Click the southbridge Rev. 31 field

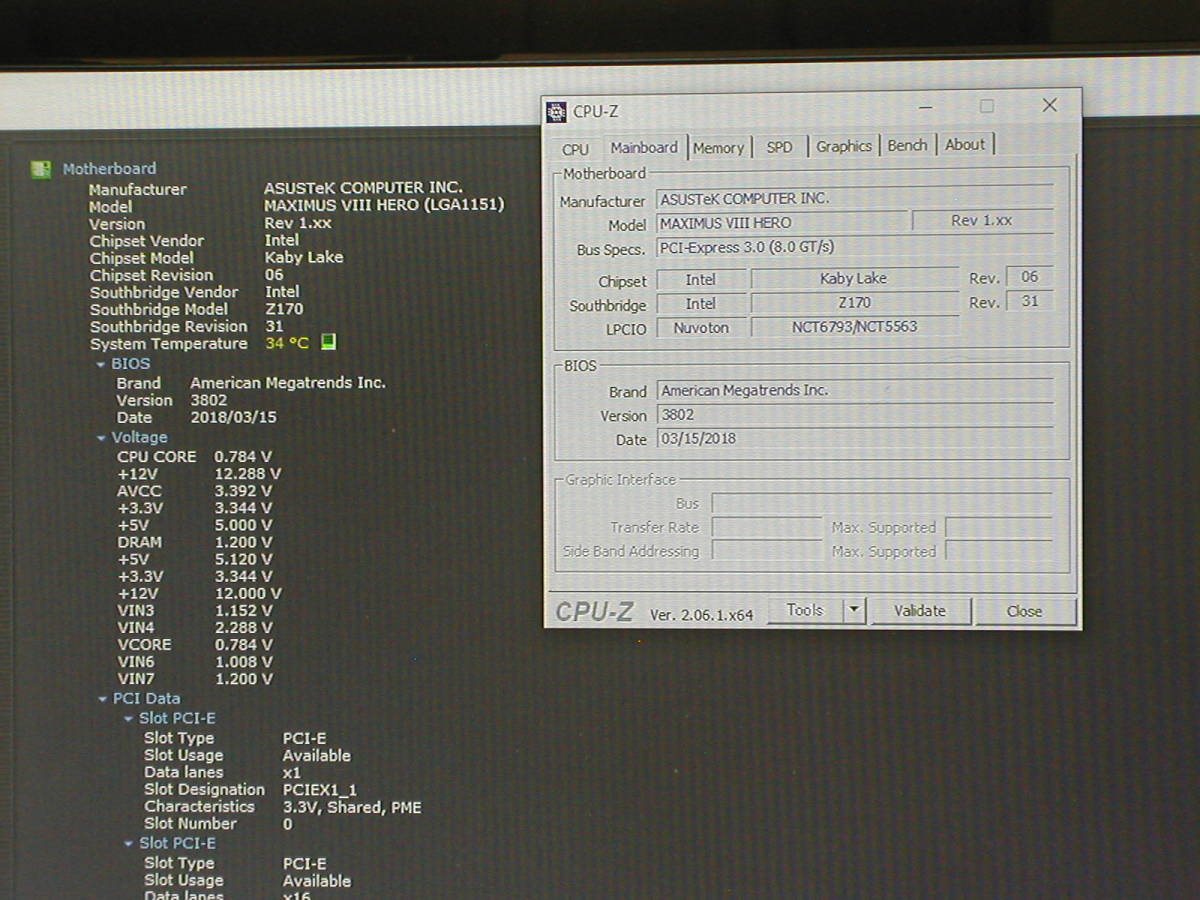[1029, 301]
